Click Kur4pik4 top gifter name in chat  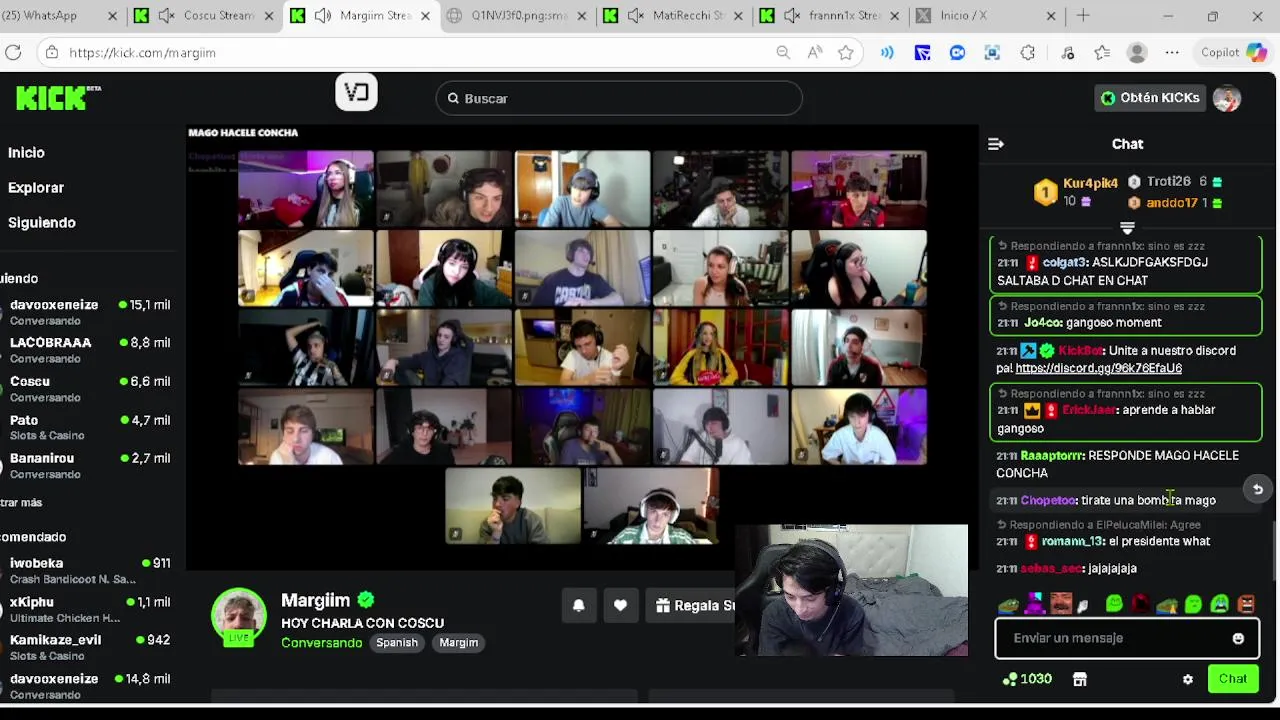pos(1090,184)
